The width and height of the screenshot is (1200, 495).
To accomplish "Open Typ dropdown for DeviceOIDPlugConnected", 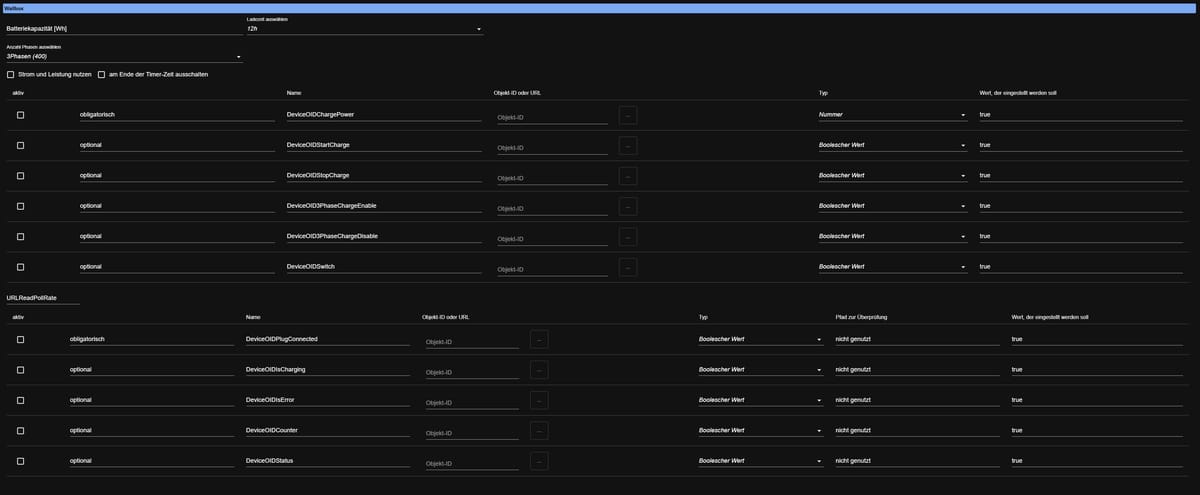I will [760, 339].
